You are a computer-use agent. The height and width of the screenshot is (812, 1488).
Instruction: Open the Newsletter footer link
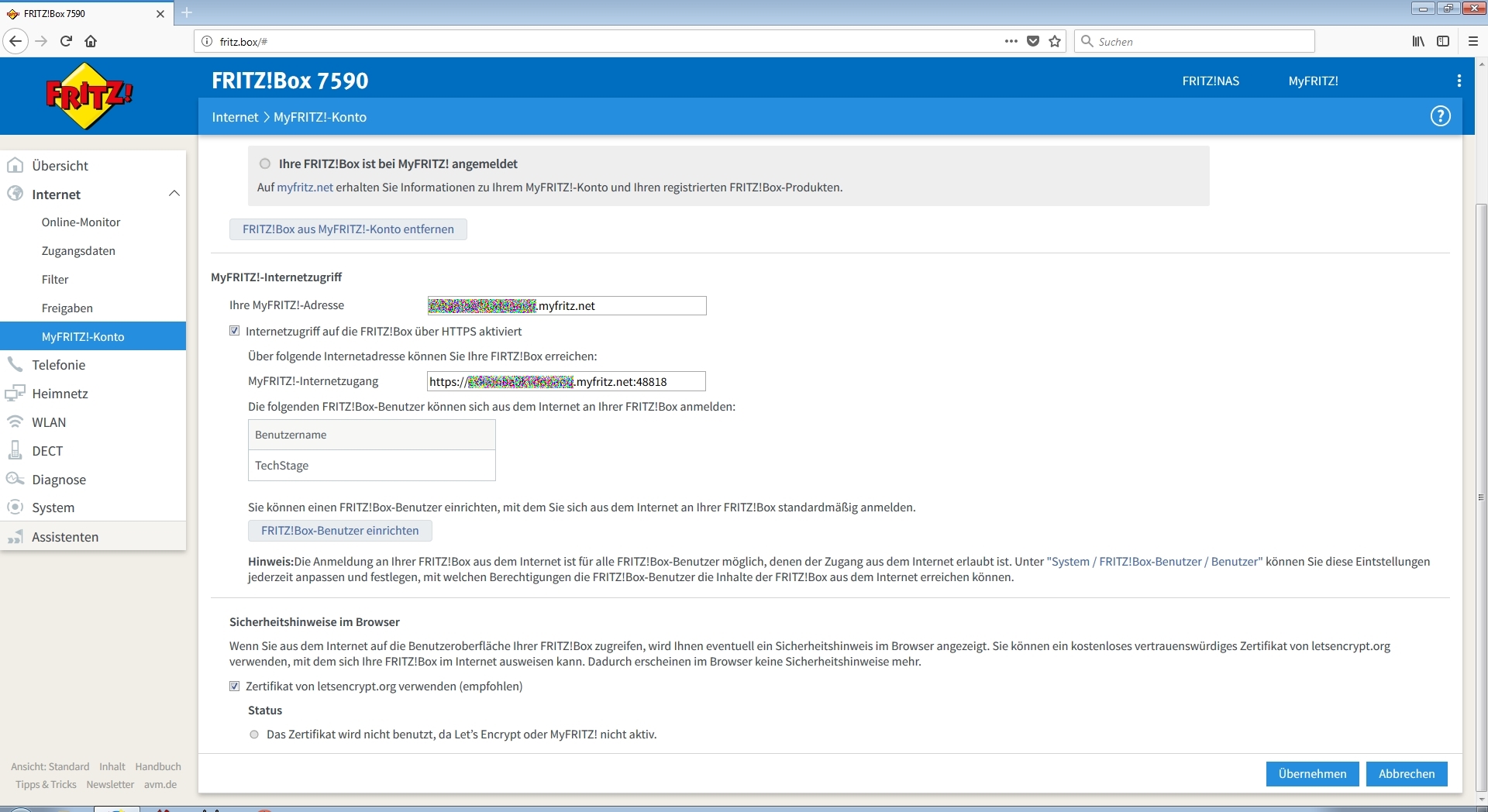click(110, 784)
